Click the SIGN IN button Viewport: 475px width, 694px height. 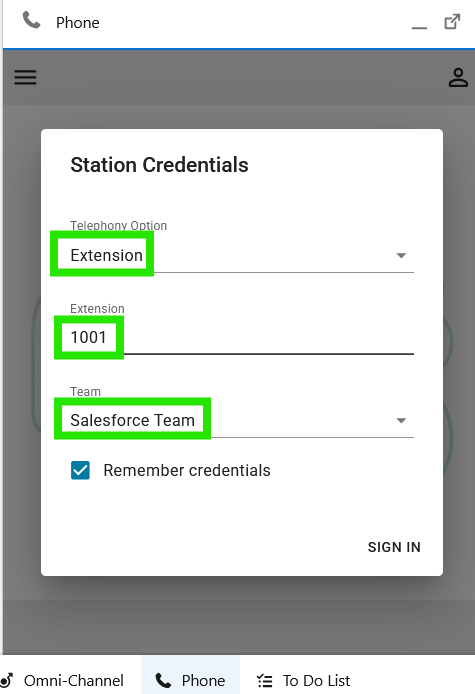tap(394, 547)
